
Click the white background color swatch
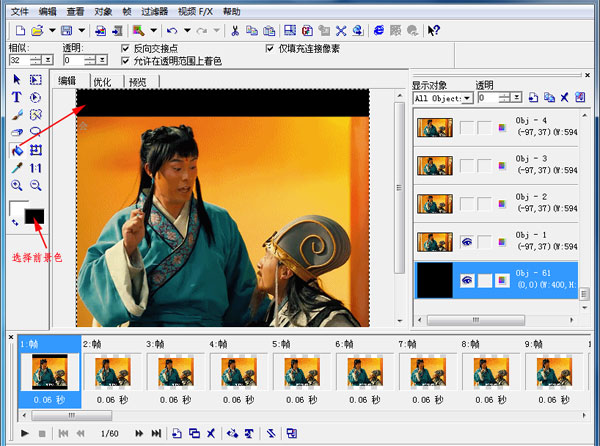16,206
